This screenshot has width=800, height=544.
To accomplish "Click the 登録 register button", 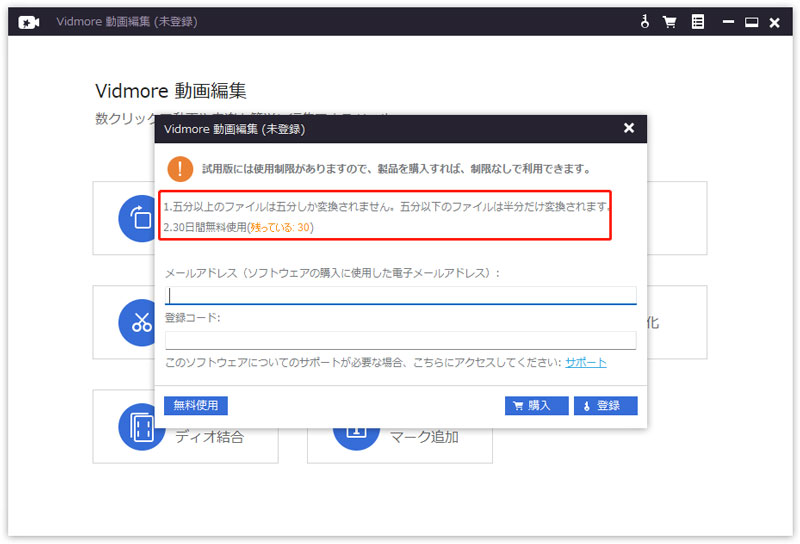I will click(606, 406).
